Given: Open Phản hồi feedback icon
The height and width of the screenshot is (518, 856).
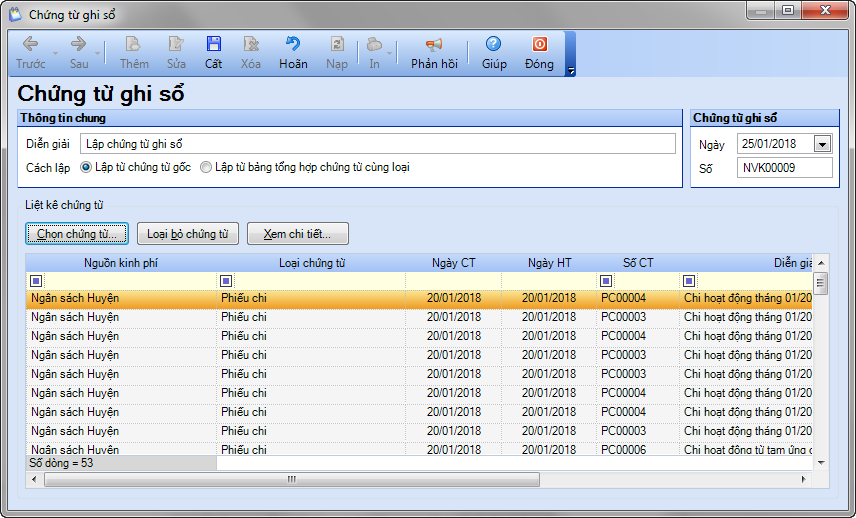Looking at the screenshot, I should tap(433, 45).
